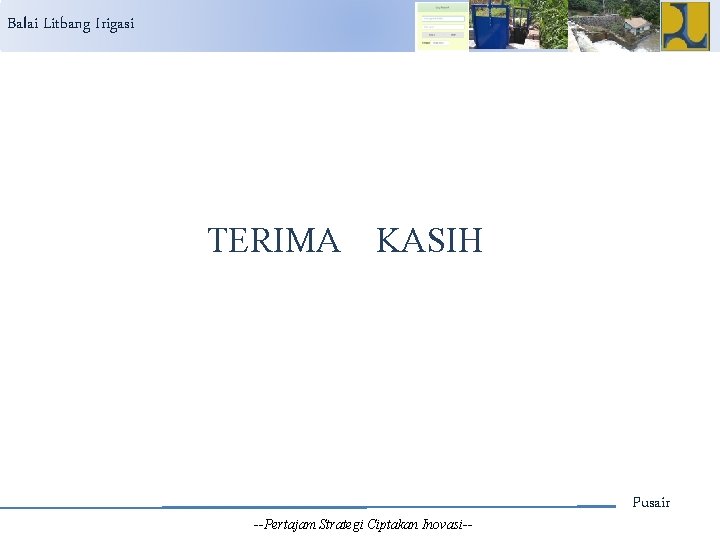This screenshot has height=540, width=720.
Task: Click the weir and house photo
Action: 613,26
